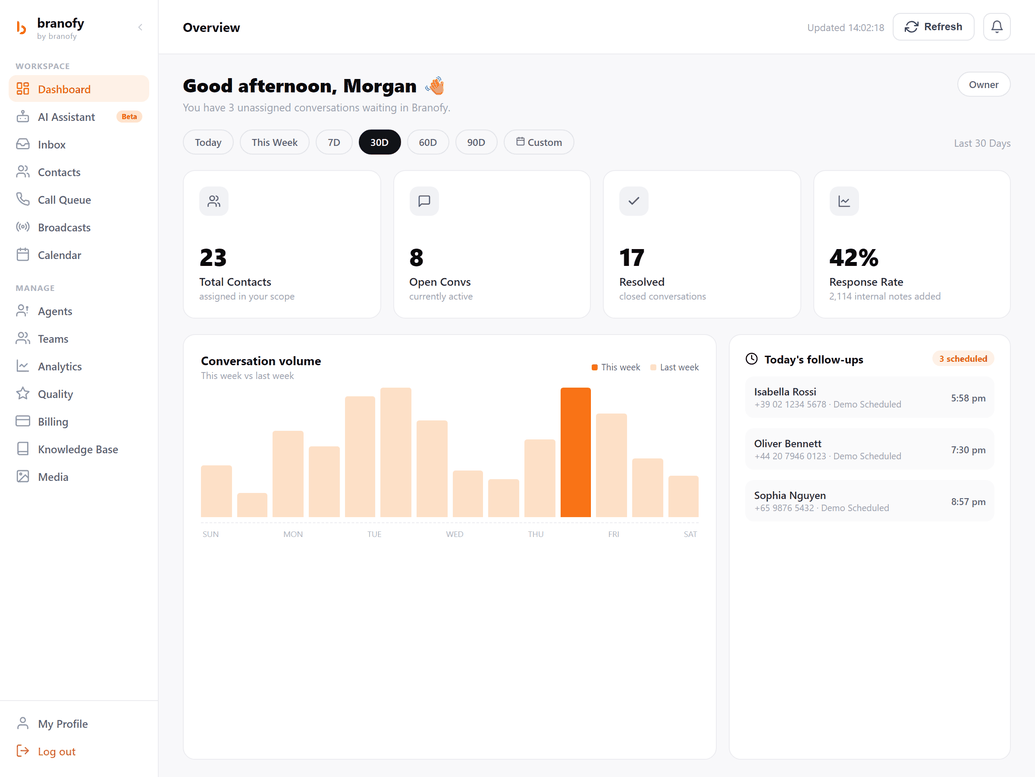Click the Beta badge

[129, 117]
